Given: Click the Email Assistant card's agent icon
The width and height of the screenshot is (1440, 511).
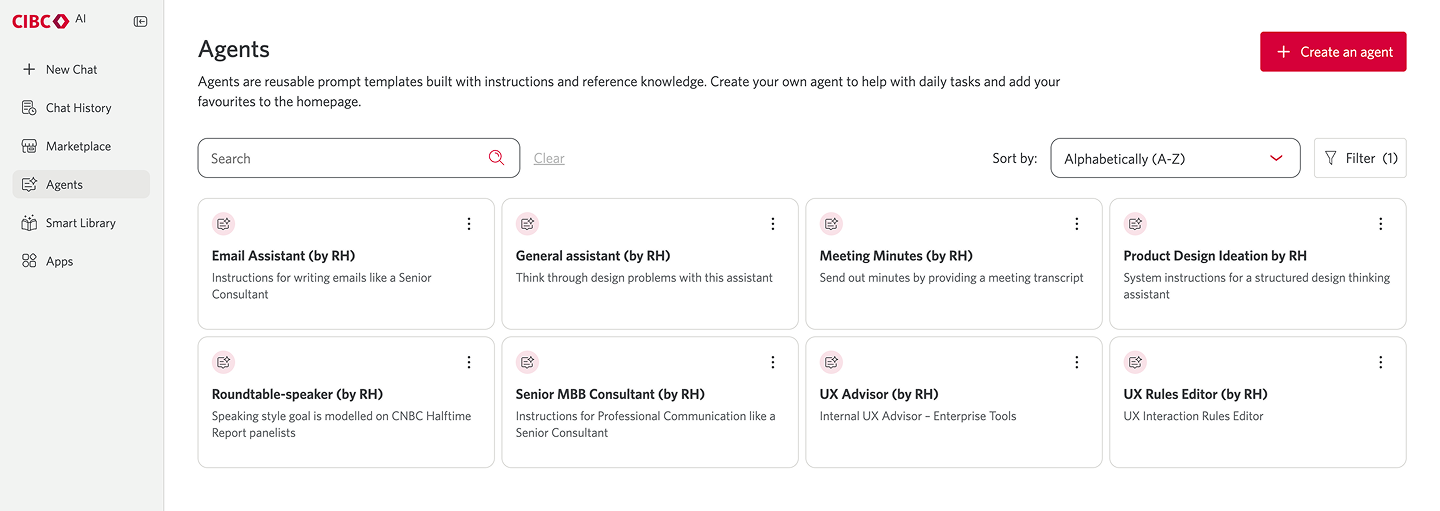Looking at the screenshot, I should tap(224, 224).
